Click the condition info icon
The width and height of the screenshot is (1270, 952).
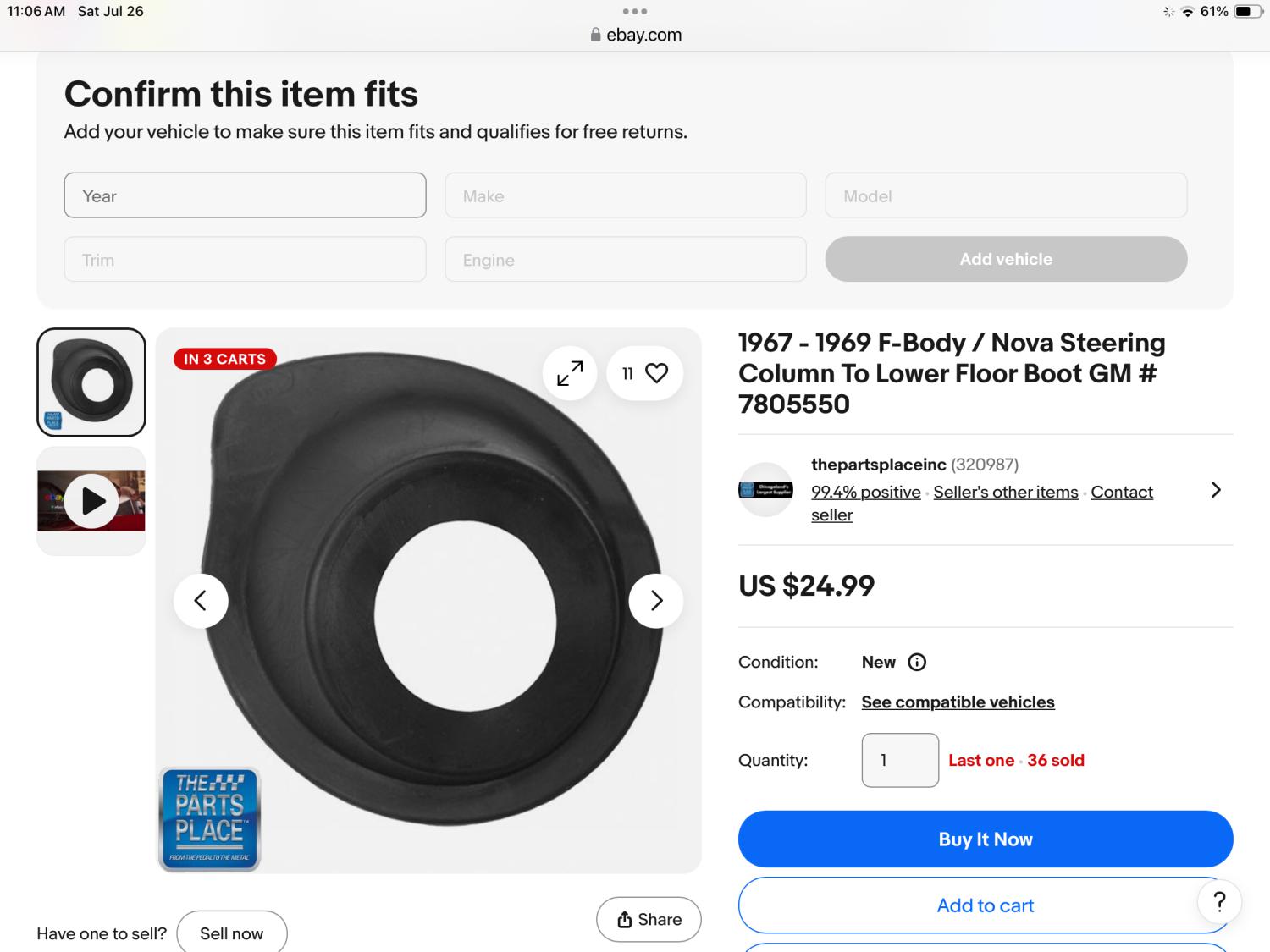tap(917, 663)
